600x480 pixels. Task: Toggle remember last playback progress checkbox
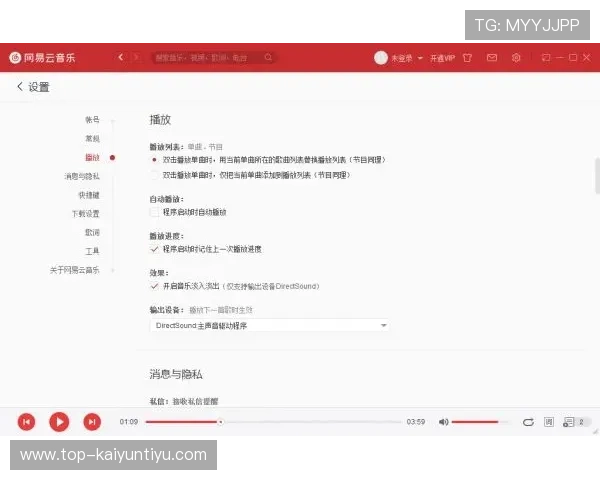pyautogui.click(x=154, y=249)
